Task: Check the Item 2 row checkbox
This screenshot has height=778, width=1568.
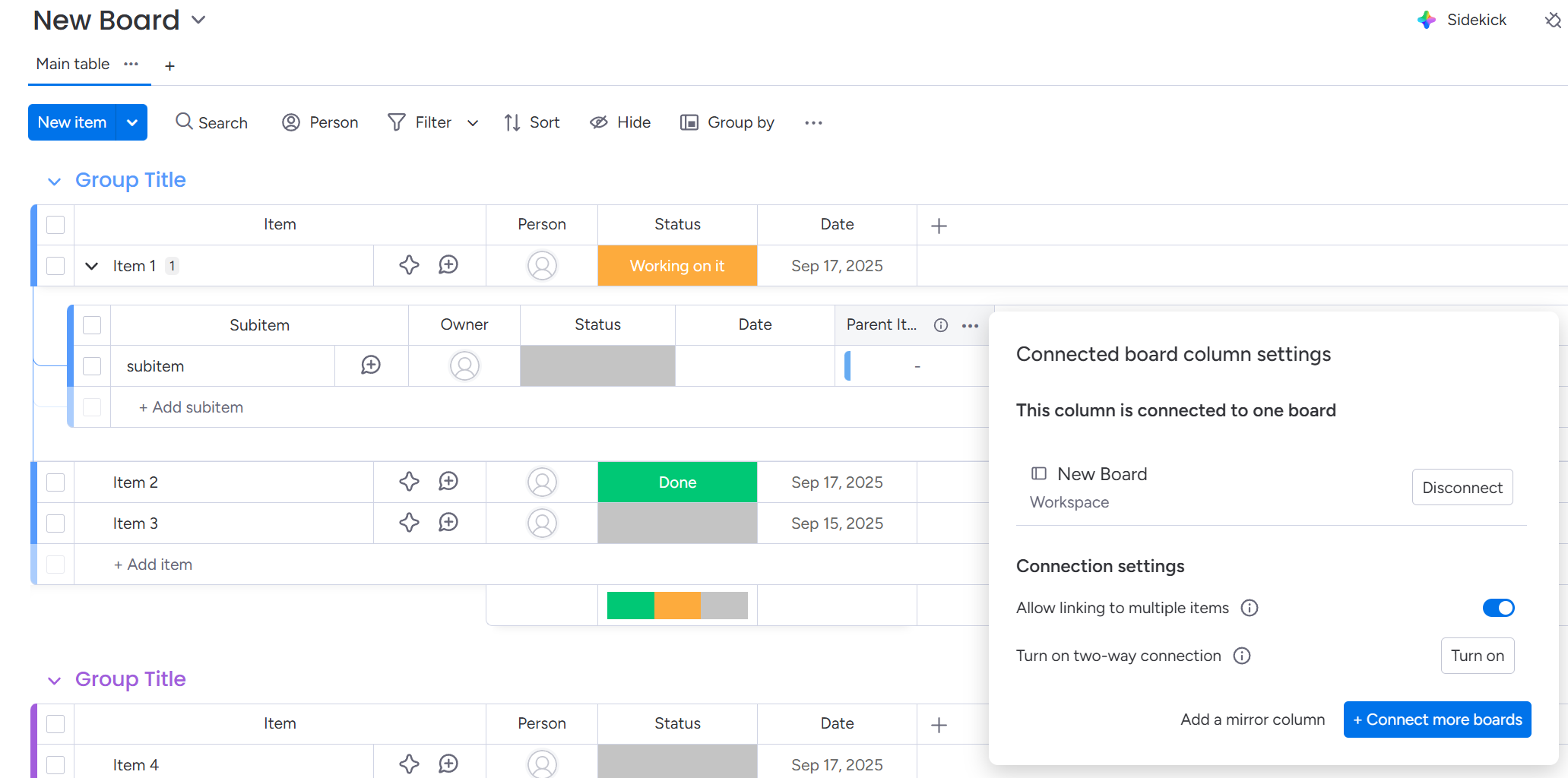Action: pos(55,482)
